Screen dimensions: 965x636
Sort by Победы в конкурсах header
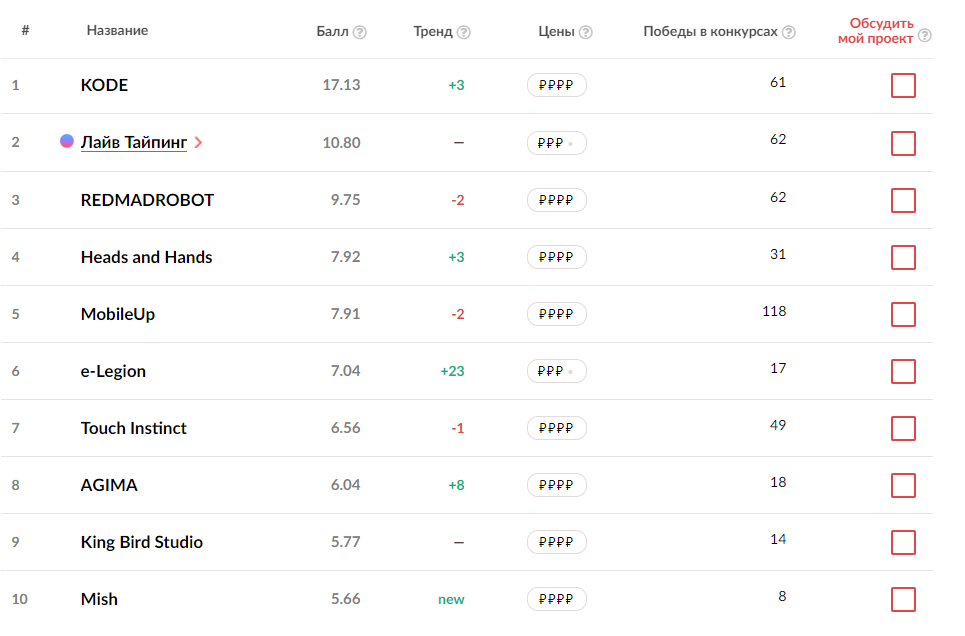tap(710, 32)
